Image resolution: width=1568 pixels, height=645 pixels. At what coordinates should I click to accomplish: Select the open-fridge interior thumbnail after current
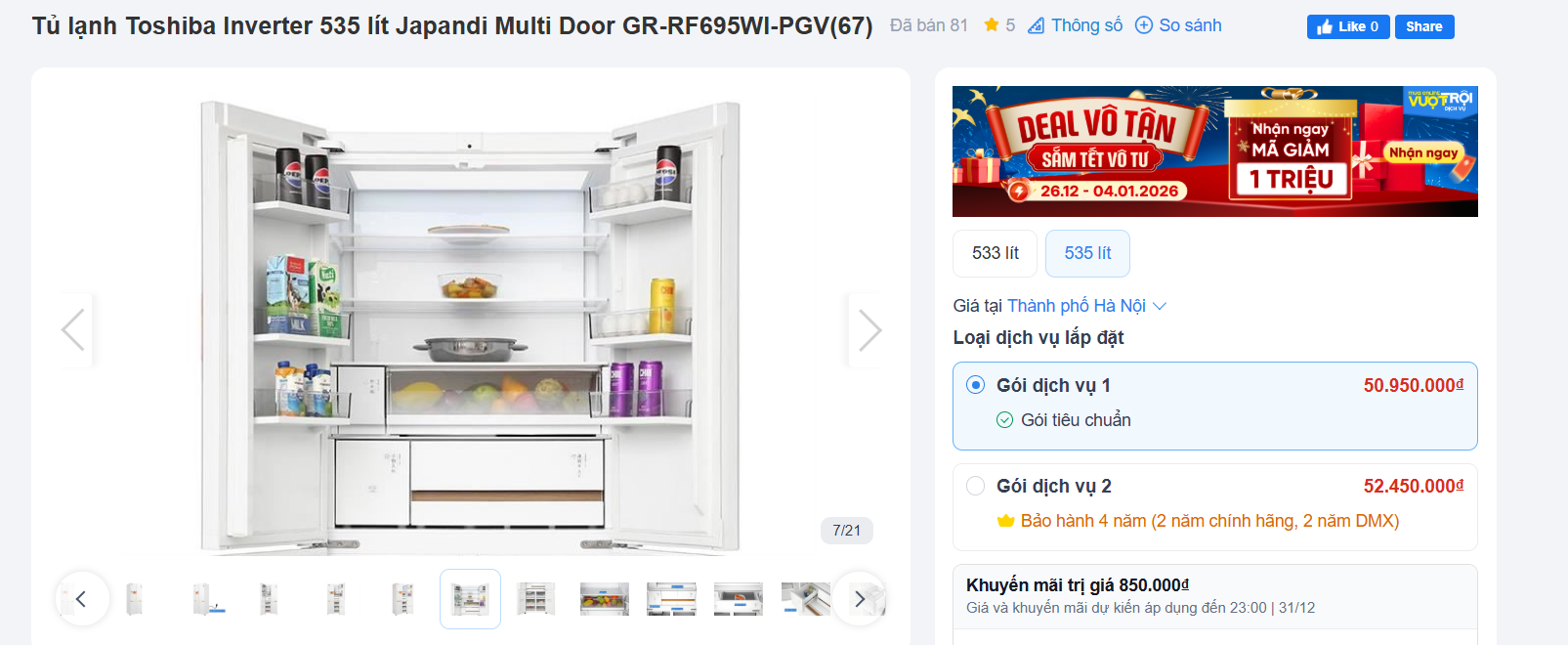(x=536, y=599)
